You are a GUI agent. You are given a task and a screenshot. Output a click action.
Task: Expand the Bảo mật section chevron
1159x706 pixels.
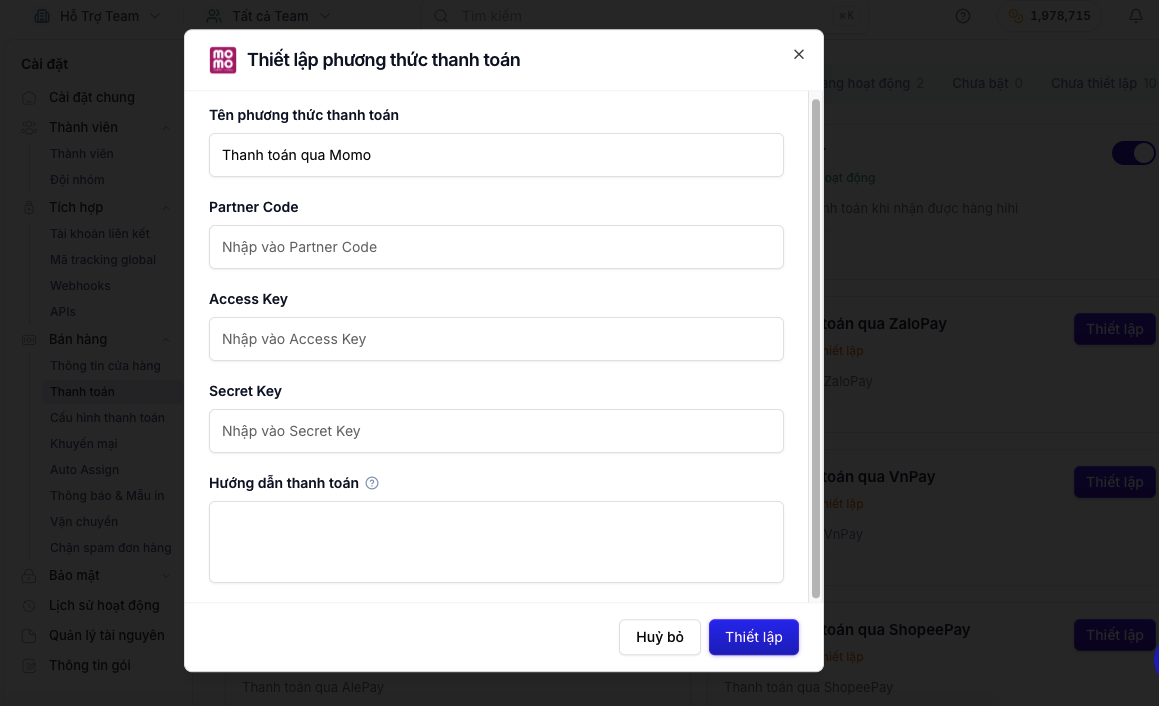[166, 576]
